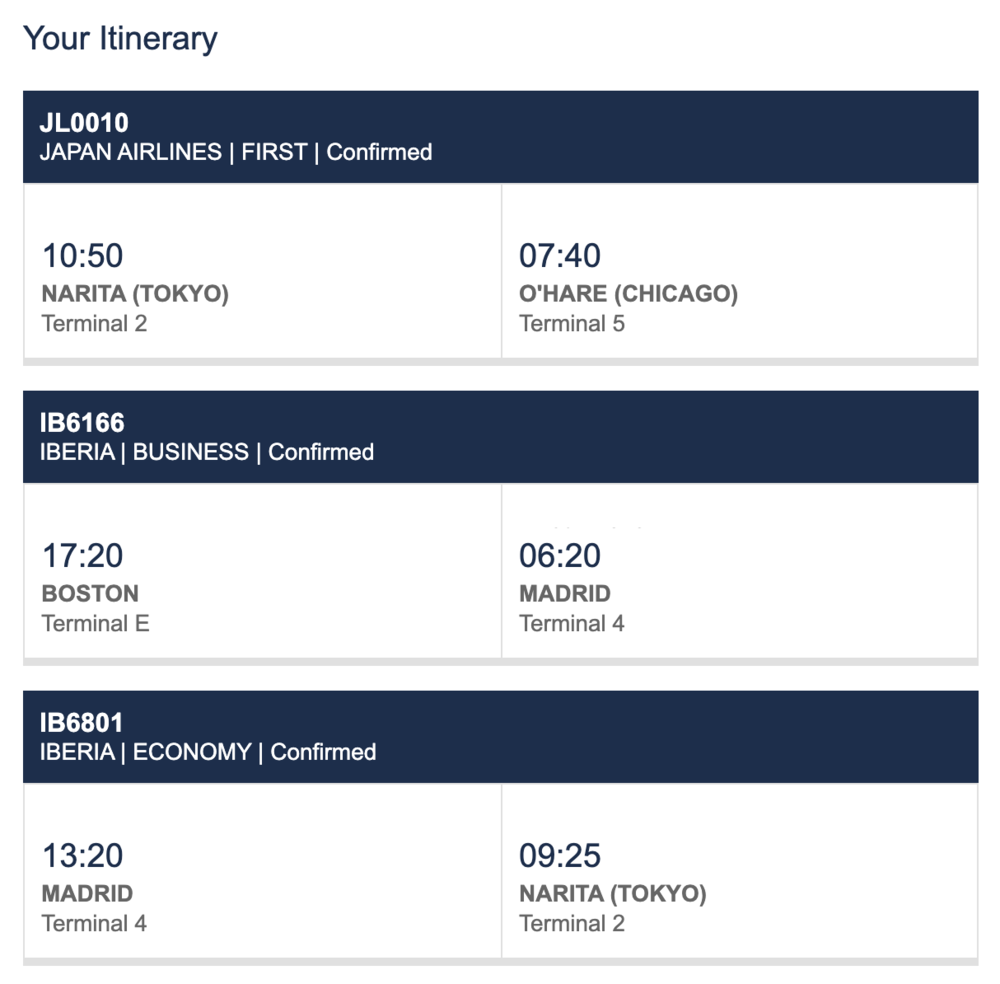The image size is (1000, 984).
Task: Open flight IB6166 header
Action: pyautogui.click(x=82, y=423)
